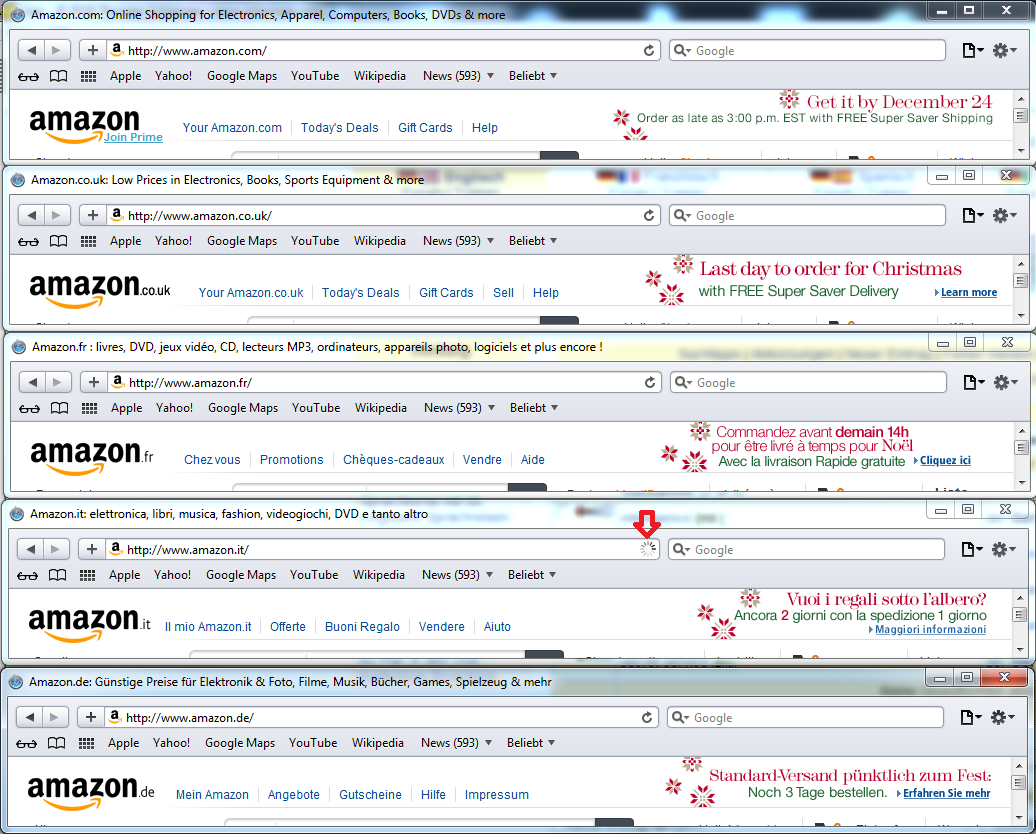Go back in the amazon.fr window
Image resolution: width=1036 pixels, height=834 pixels.
[32, 383]
